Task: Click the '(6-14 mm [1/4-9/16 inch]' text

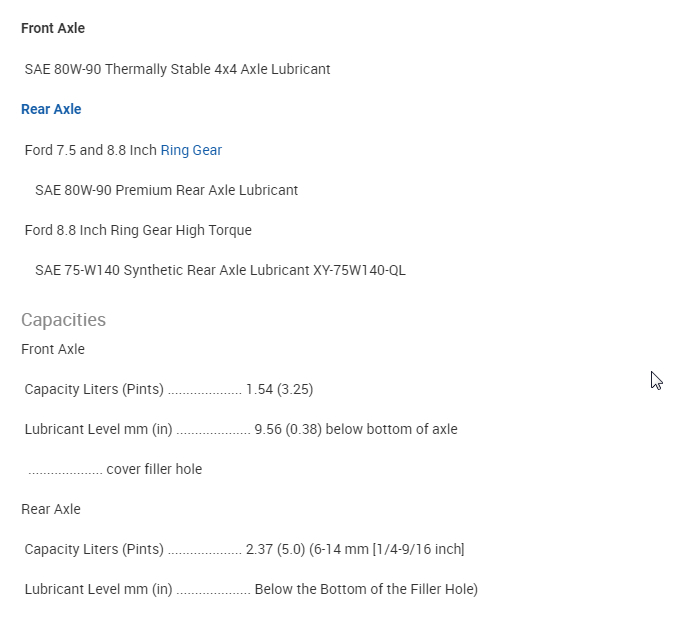Action: tap(386, 549)
